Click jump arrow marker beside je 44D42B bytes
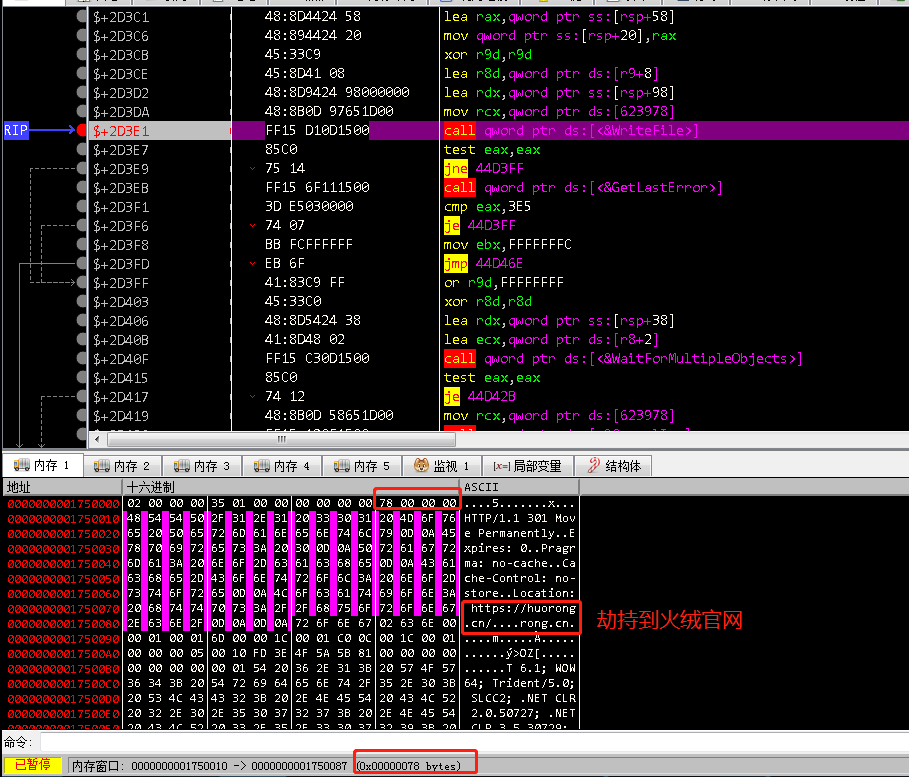The image size is (909, 777). pyautogui.click(x=253, y=397)
